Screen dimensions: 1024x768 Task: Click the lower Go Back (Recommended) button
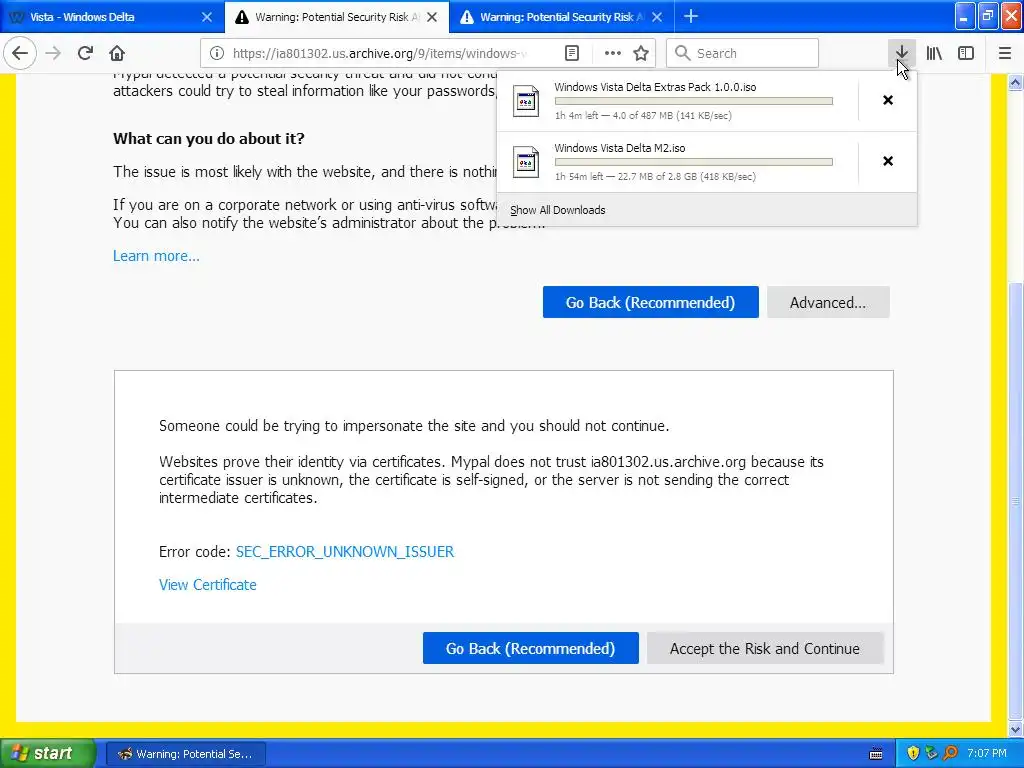click(530, 648)
